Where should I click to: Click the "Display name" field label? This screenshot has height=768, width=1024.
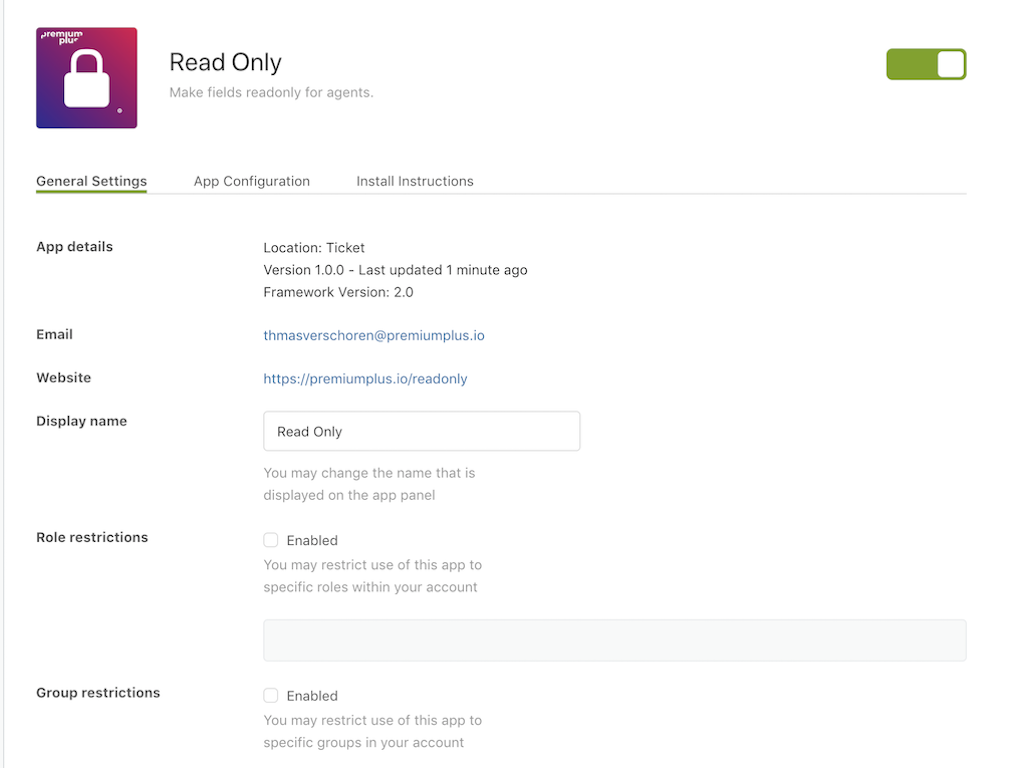pyautogui.click(x=81, y=421)
